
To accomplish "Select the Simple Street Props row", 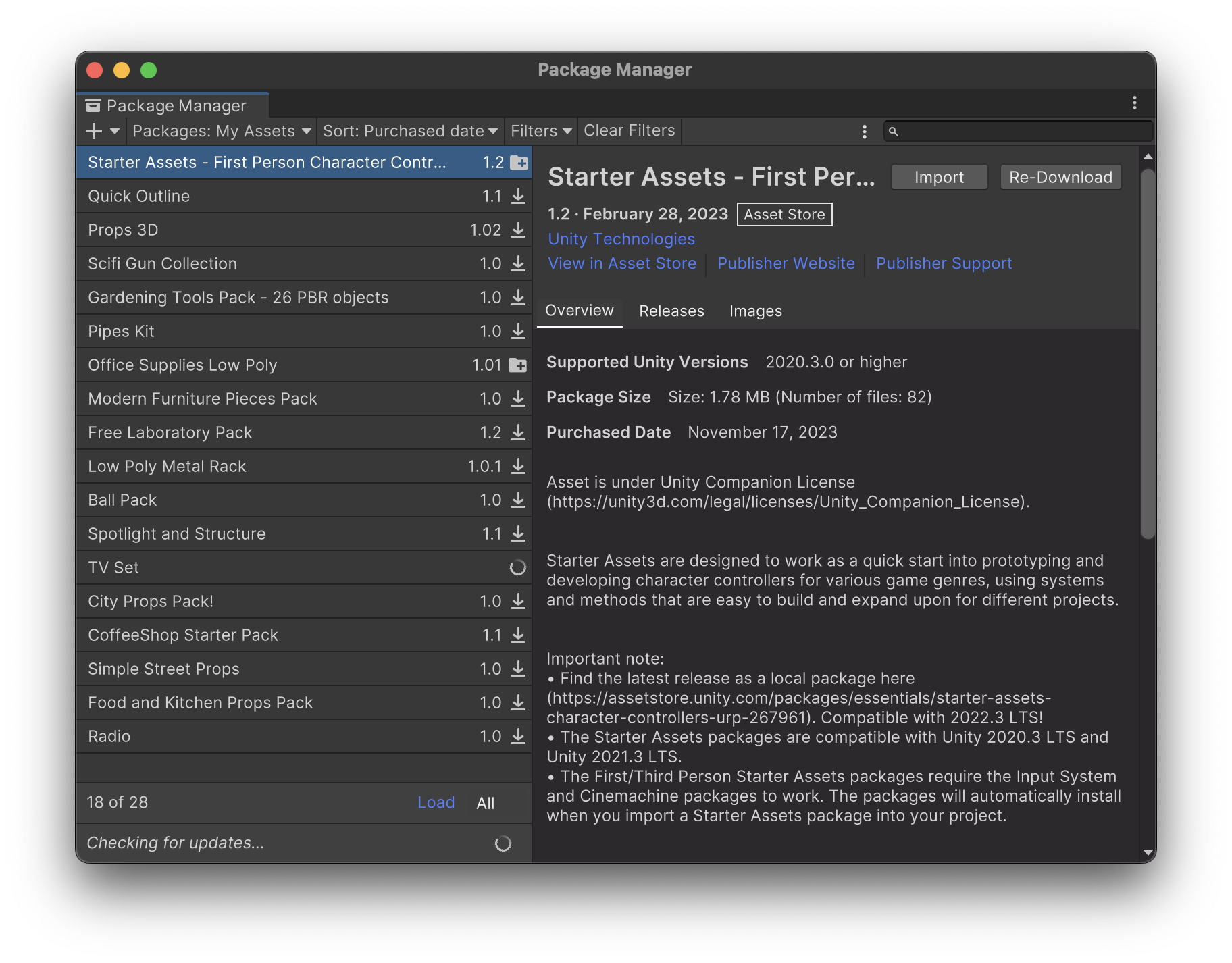I will tap(304, 669).
